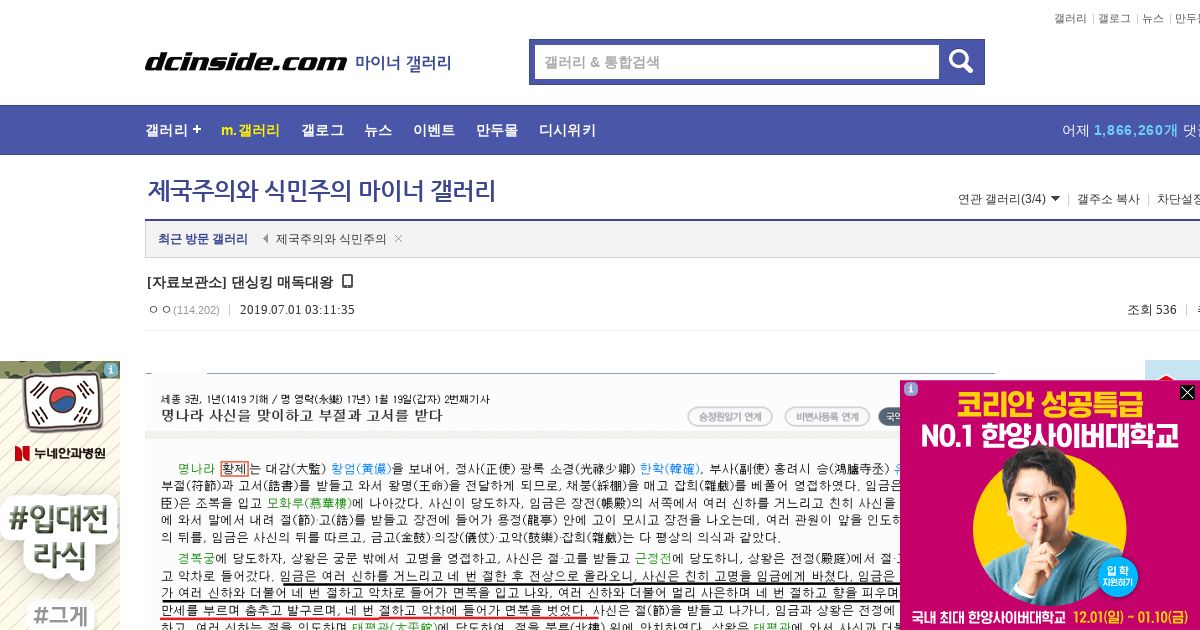The height and width of the screenshot is (630, 1200).
Task: Click 황엄(黃儼) name link
Action: click(361, 468)
